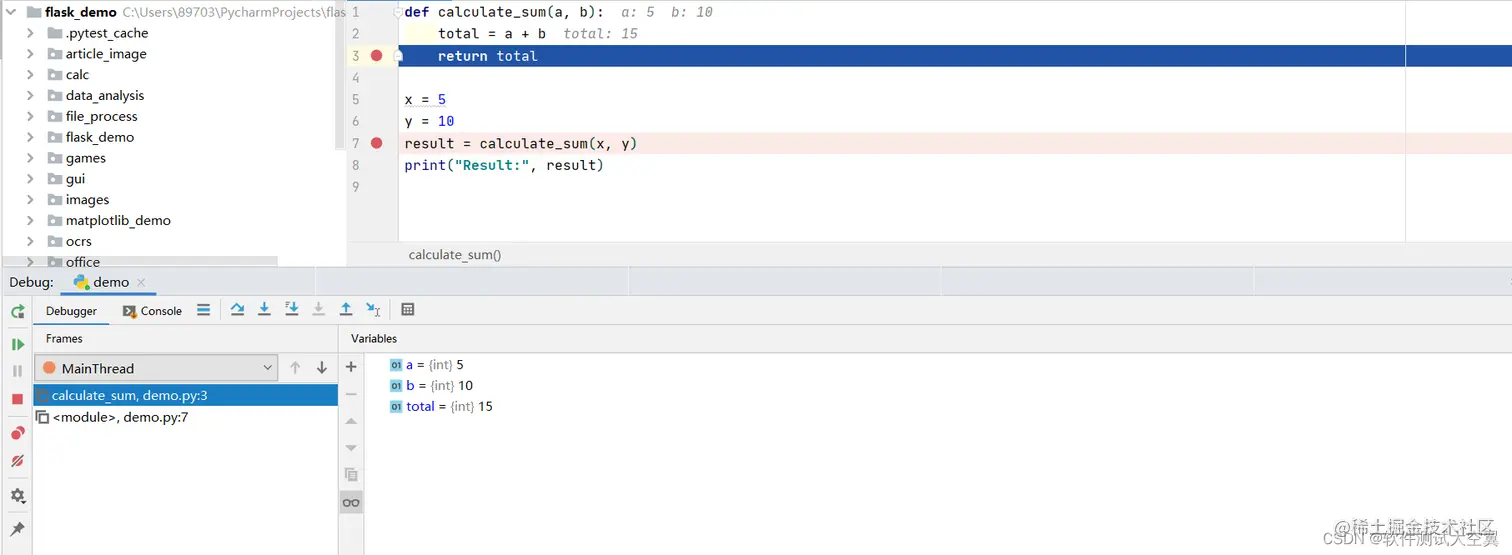Click the Force Step Into icon
The height and width of the screenshot is (555, 1512).
[318, 310]
